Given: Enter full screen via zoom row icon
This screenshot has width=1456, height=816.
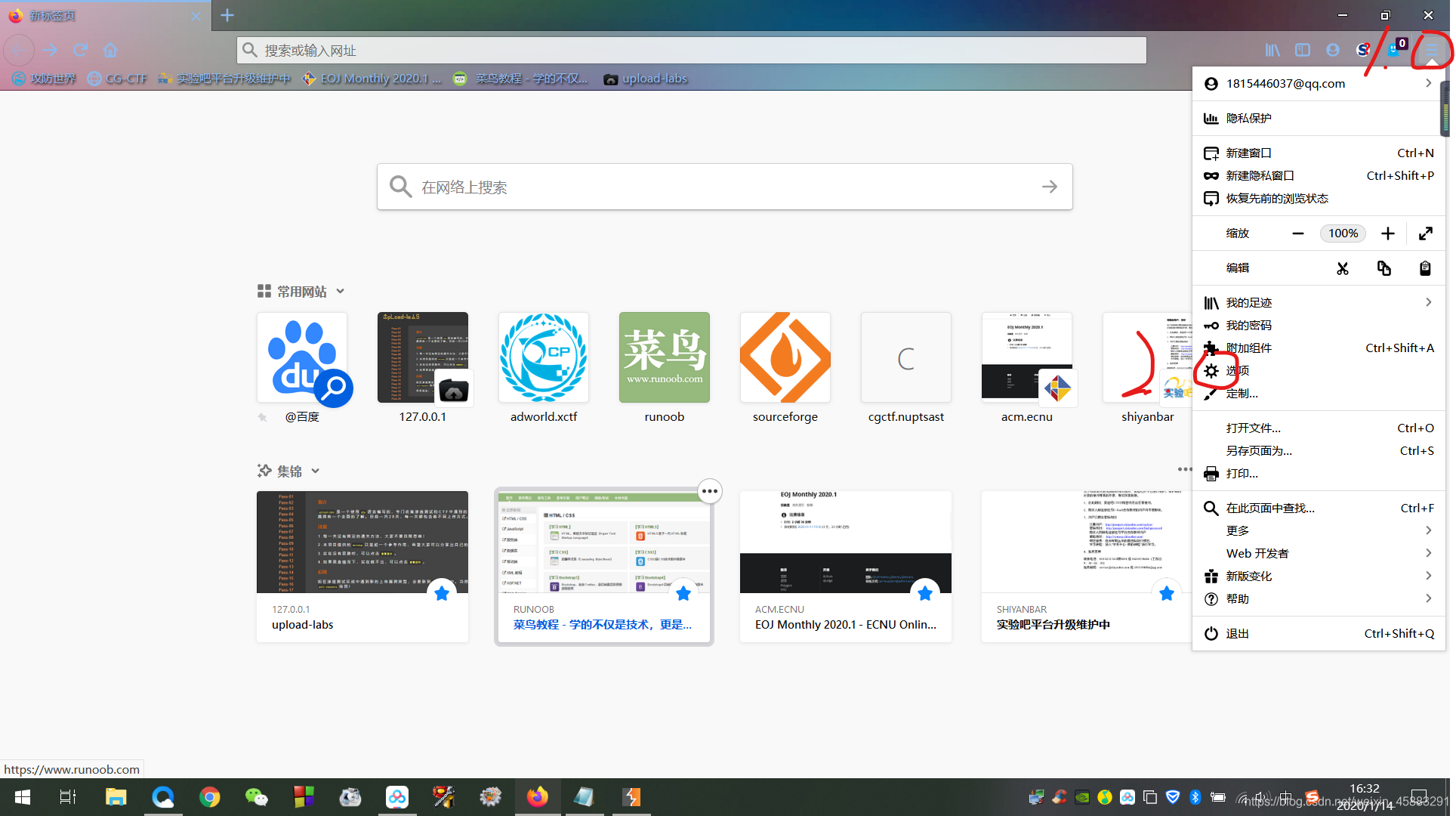Looking at the screenshot, I should click(x=1425, y=233).
